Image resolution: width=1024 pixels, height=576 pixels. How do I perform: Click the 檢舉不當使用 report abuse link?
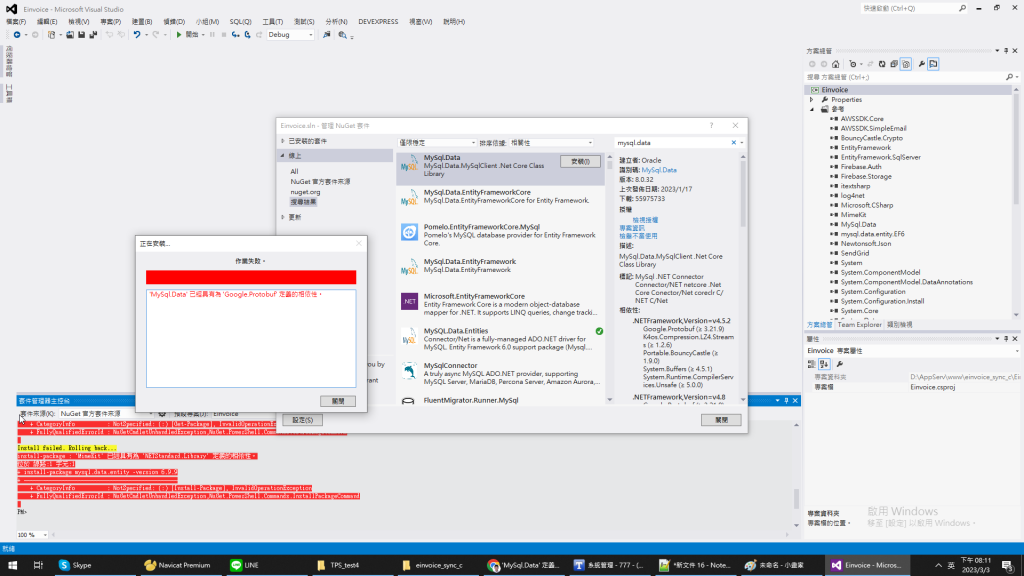pos(638,236)
